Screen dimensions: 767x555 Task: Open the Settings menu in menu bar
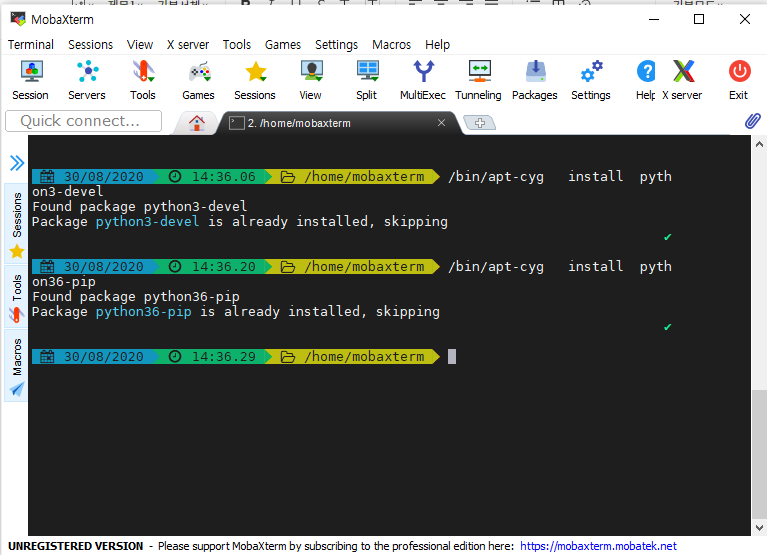click(337, 44)
